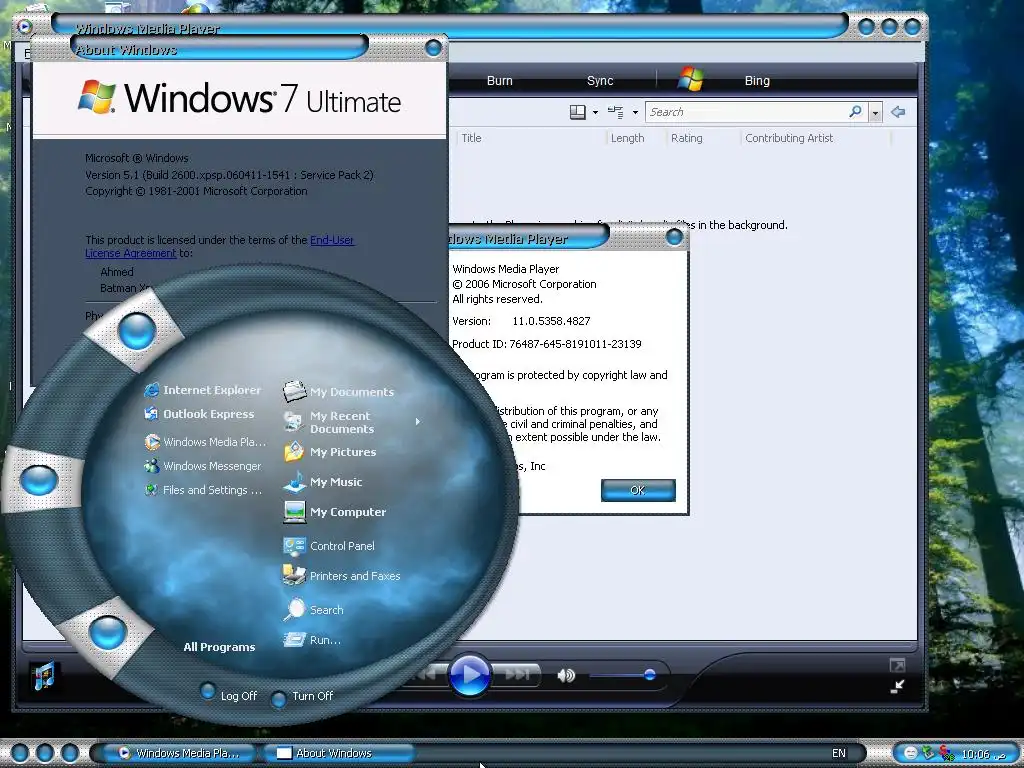Skip to next track
Image resolution: width=1024 pixels, height=768 pixels.
pyautogui.click(x=517, y=674)
